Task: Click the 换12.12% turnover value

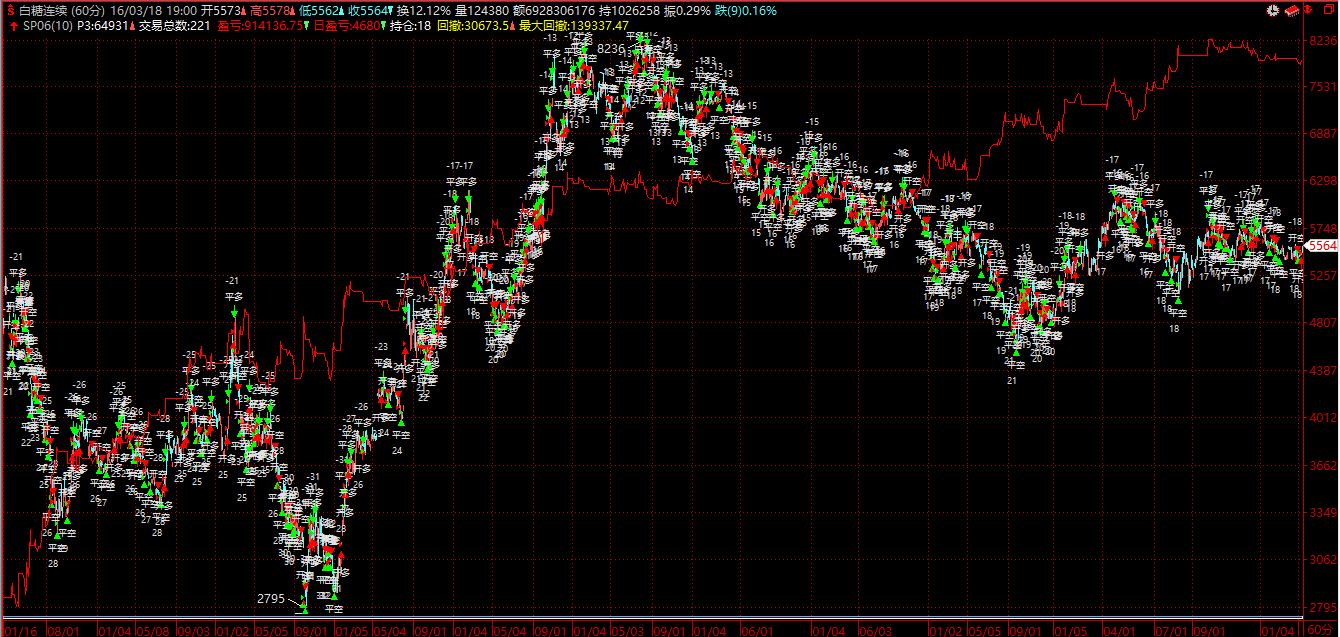Action: (x=424, y=10)
